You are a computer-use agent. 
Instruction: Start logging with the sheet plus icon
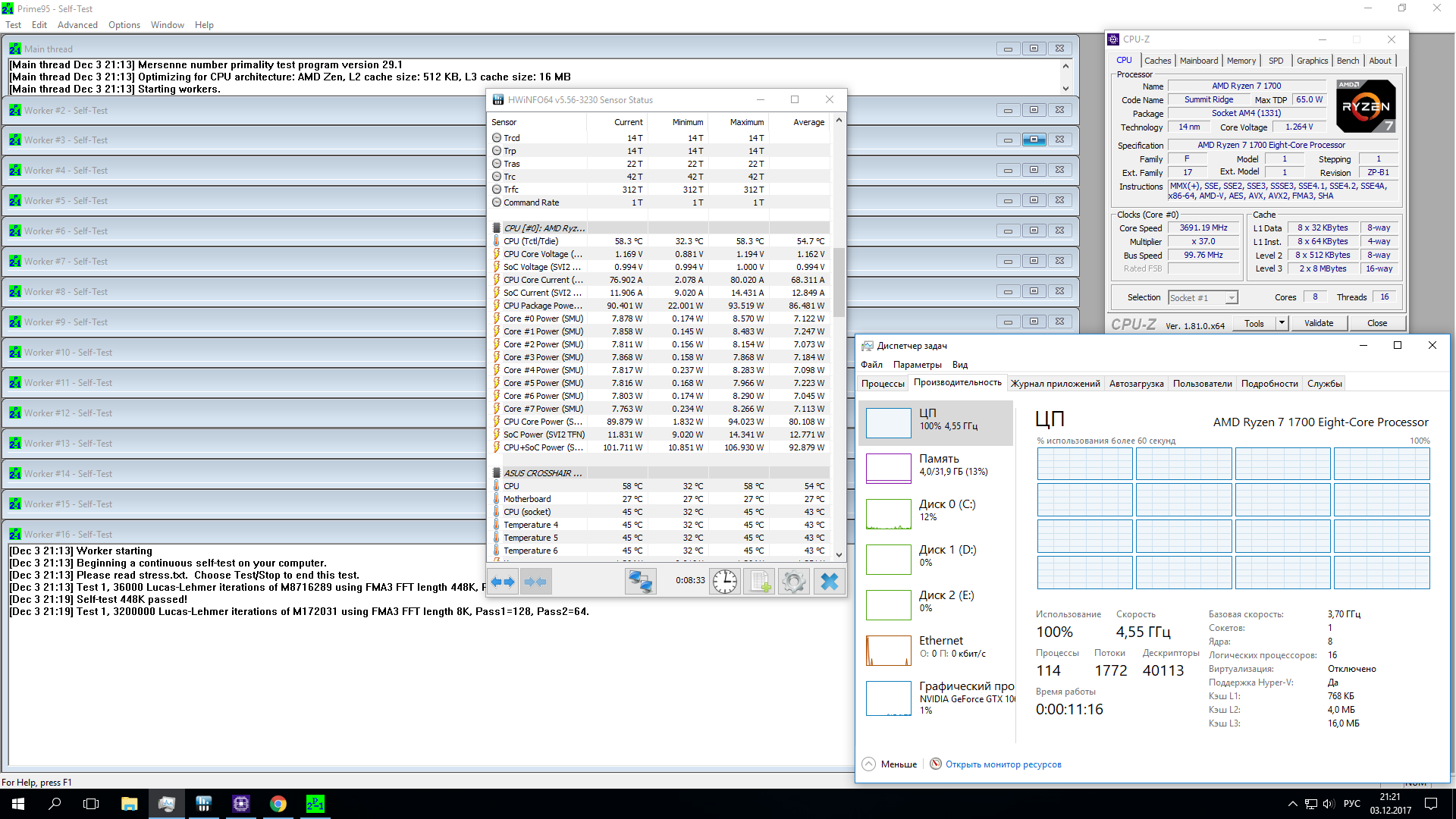pyautogui.click(x=759, y=582)
